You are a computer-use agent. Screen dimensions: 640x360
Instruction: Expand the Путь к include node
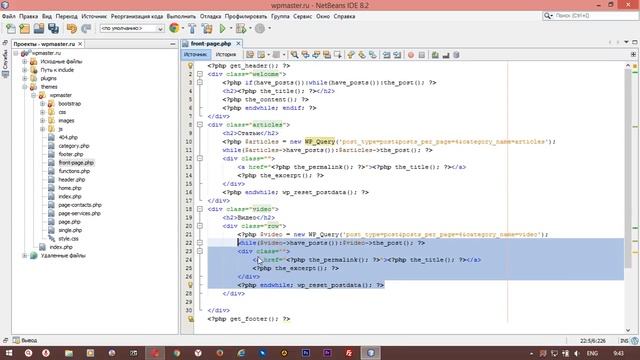[x=25, y=70]
